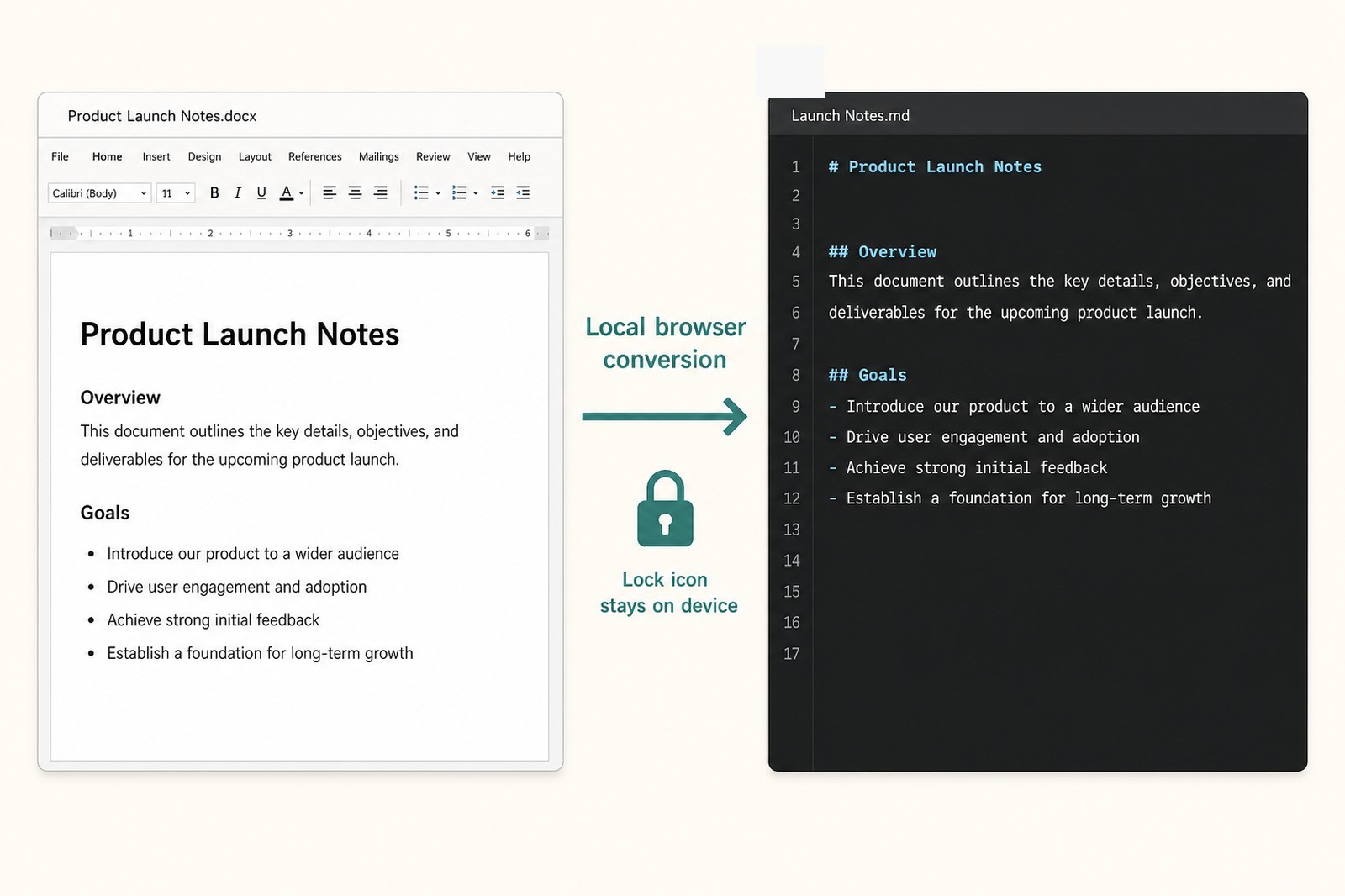Select the Launch Notes.md editor tab
This screenshot has height=896, width=1345.
[x=850, y=116]
